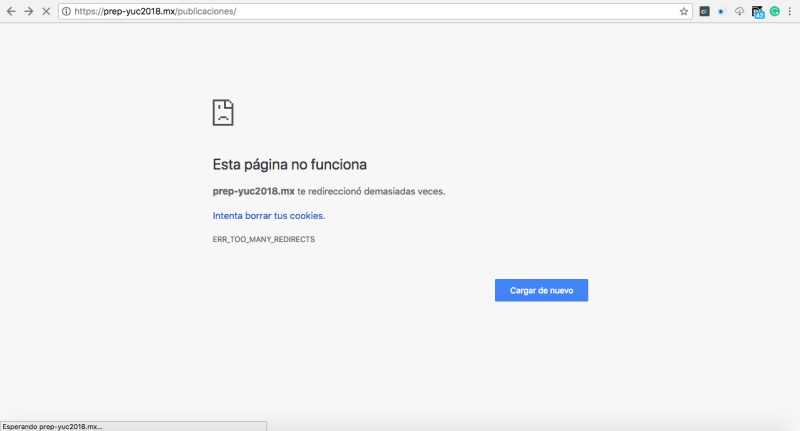Click the sad page error icon

(223, 112)
